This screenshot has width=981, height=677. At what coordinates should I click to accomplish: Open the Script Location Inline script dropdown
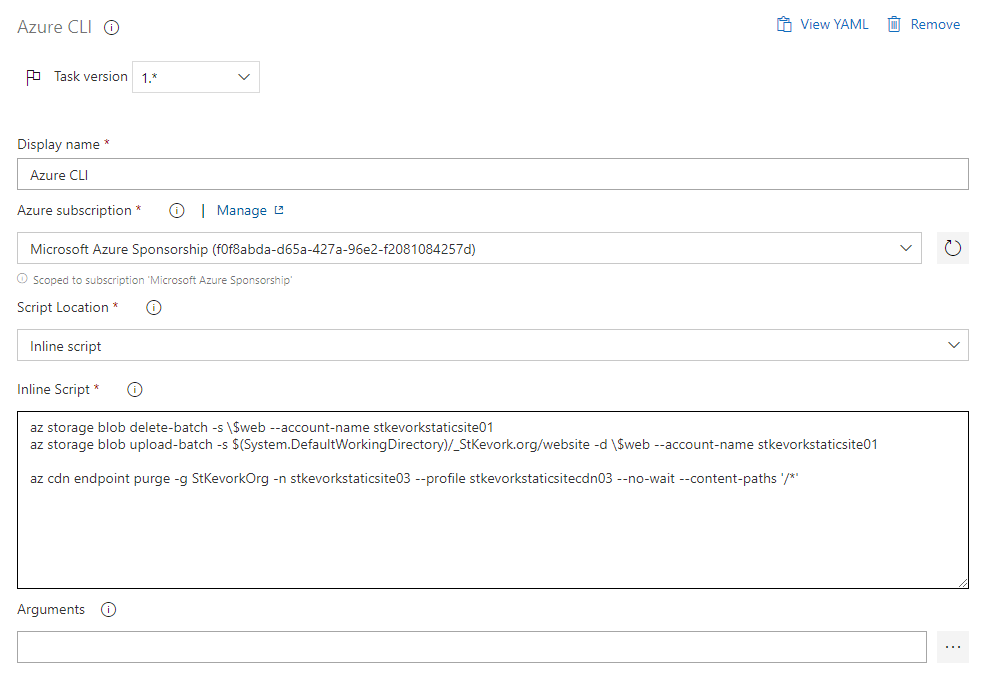[492, 345]
